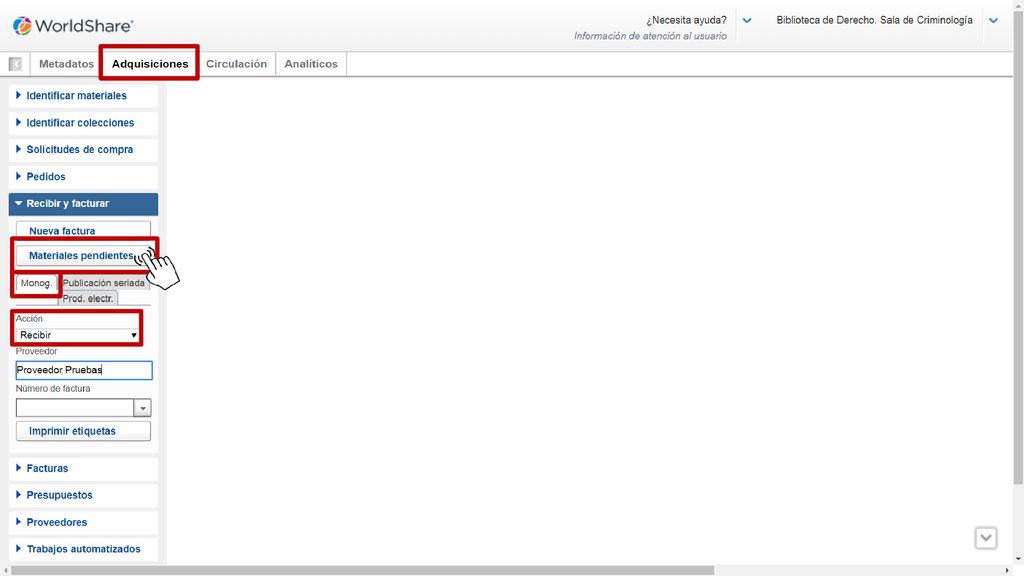Open the ¿Necesita ayuda? dropdown arrow
The height and width of the screenshot is (576, 1024).
[747, 20]
